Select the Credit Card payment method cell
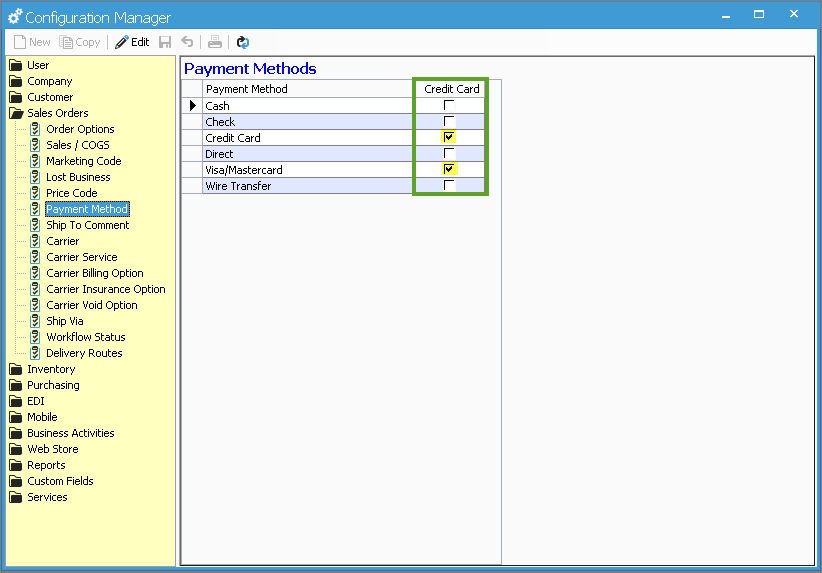The image size is (822, 573). point(308,138)
